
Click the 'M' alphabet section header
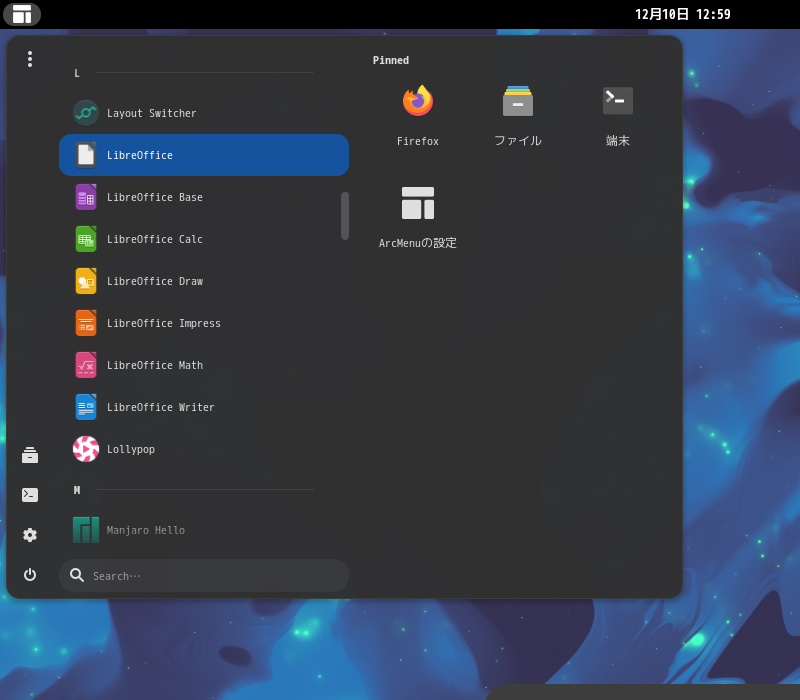point(77,490)
